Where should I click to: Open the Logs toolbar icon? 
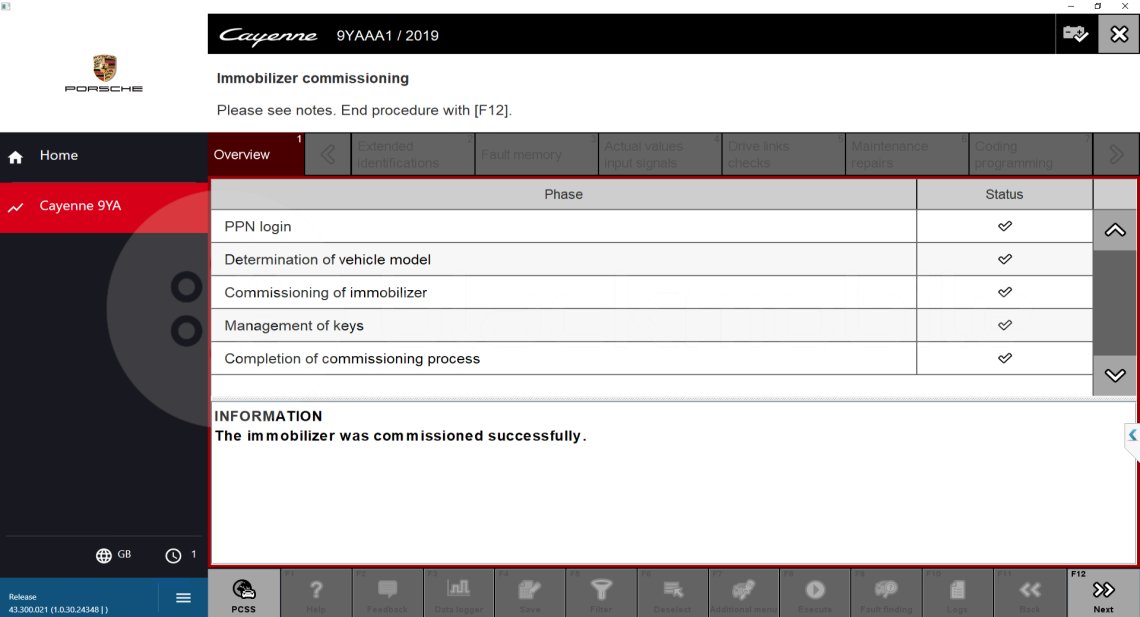click(957, 593)
